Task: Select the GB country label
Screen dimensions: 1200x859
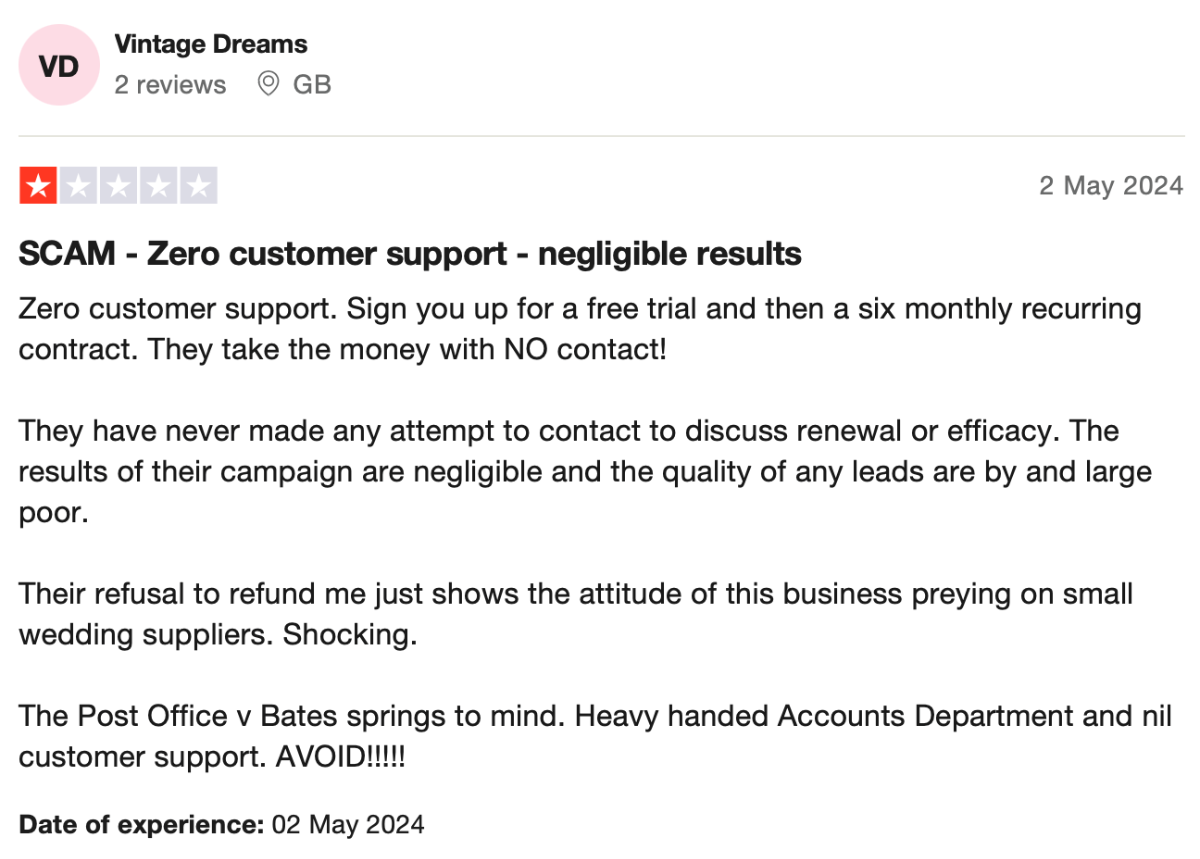Action: pyautogui.click(x=312, y=85)
